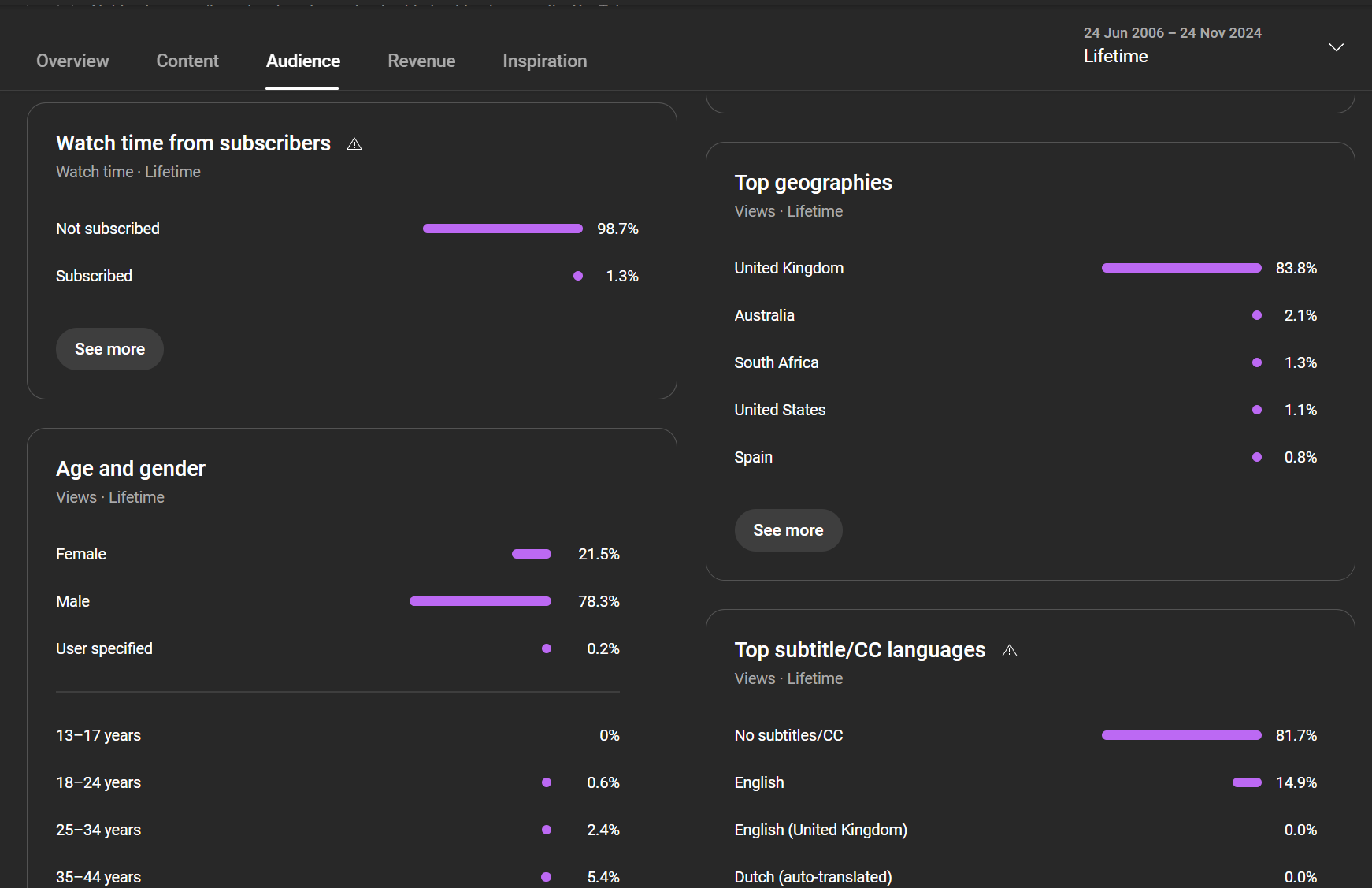The height and width of the screenshot is (888, 1372).
Task: Click the Australia 2.1% dot
Action: (x=1257, y=315)
